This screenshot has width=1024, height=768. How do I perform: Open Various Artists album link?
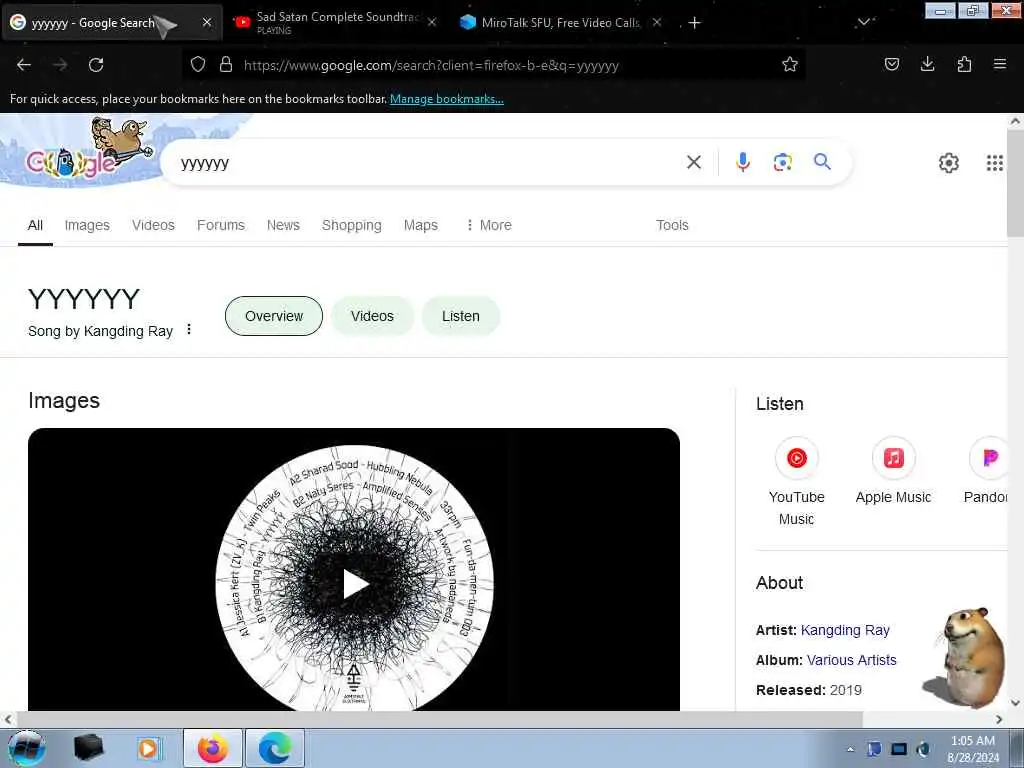(x=852, y=660)
